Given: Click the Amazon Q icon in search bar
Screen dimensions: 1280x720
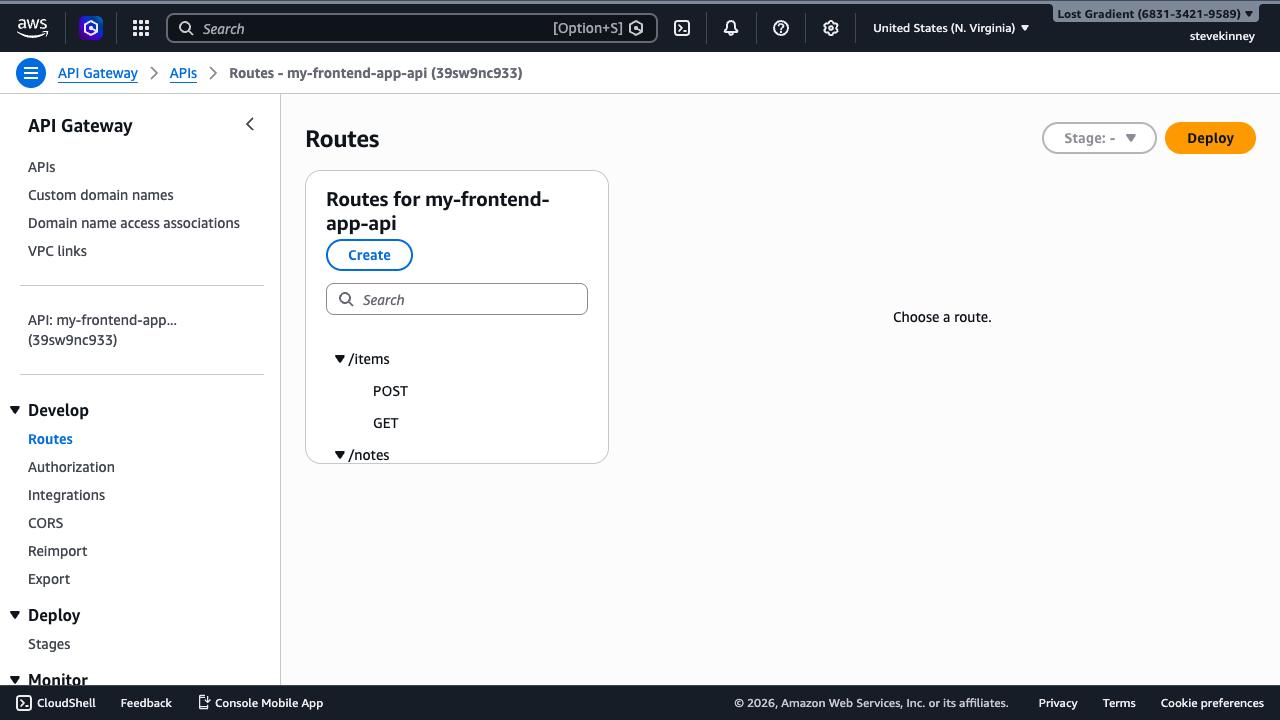Looking at the screenshot, I should click(636, 28).
